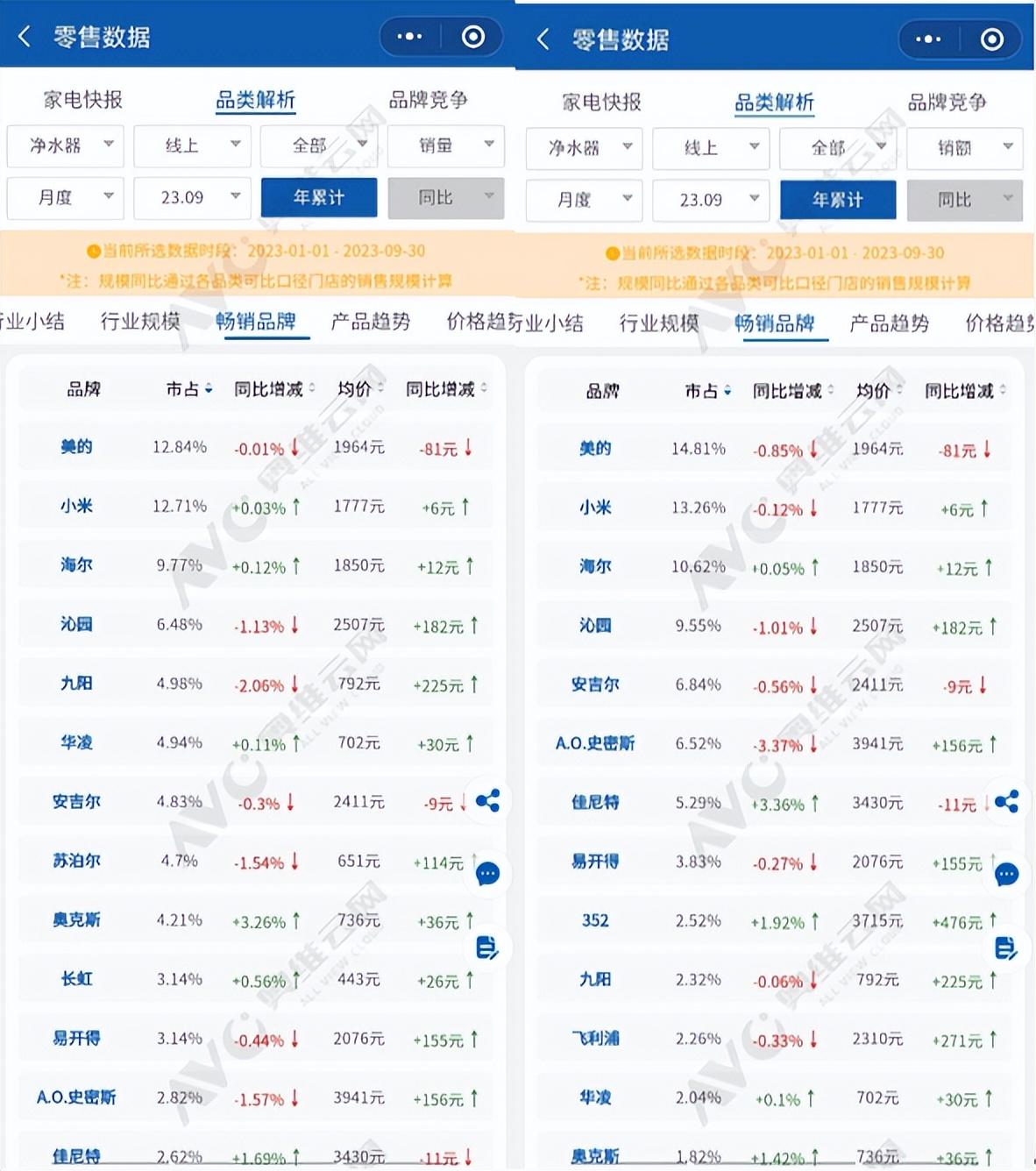The width and height of the screenshot is (1036, 1171).
Task: Open the 产品趋势 sub-tab in the right screen
Action: [890, 323]
